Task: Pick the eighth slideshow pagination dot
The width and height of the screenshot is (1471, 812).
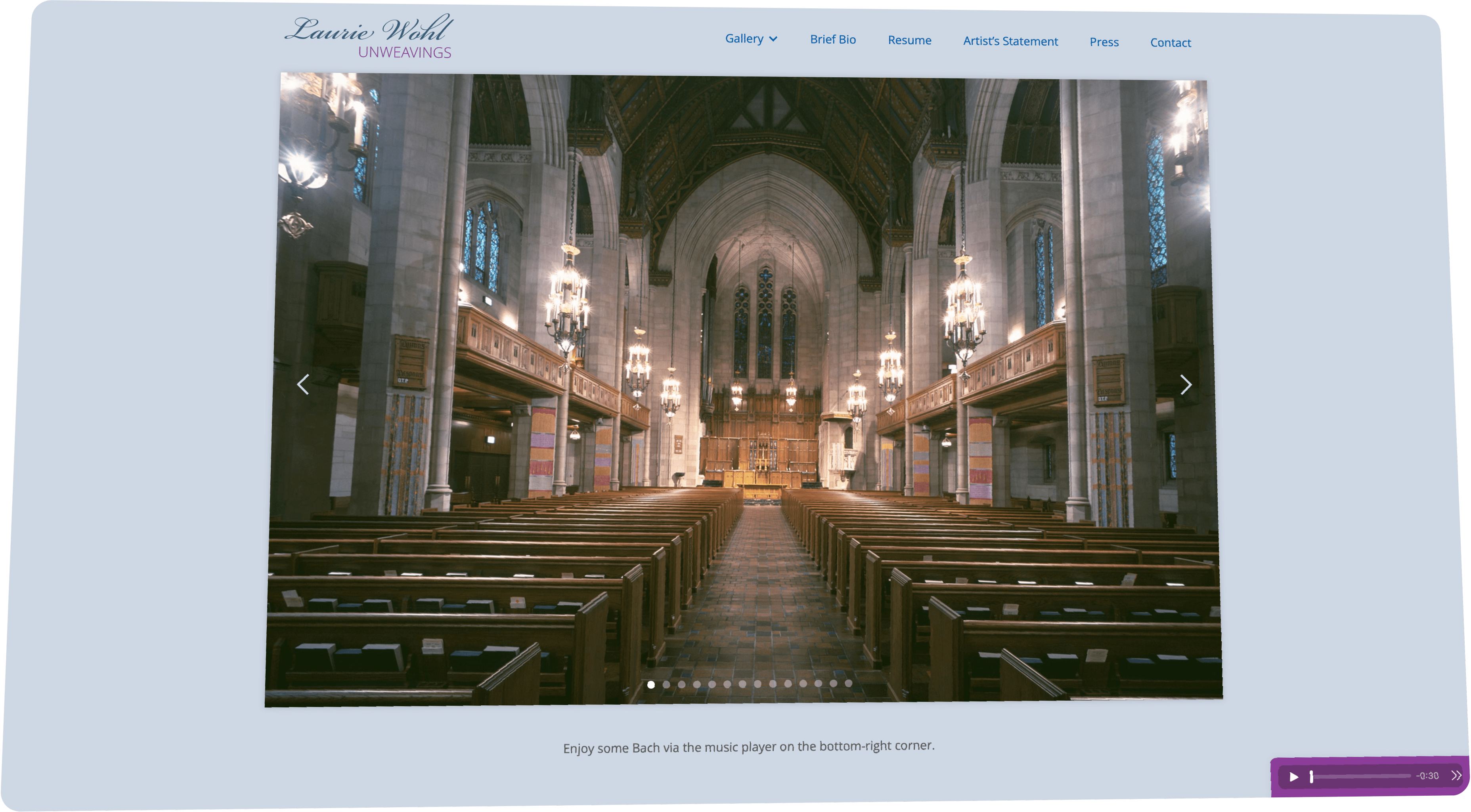Action: point(758,684)
